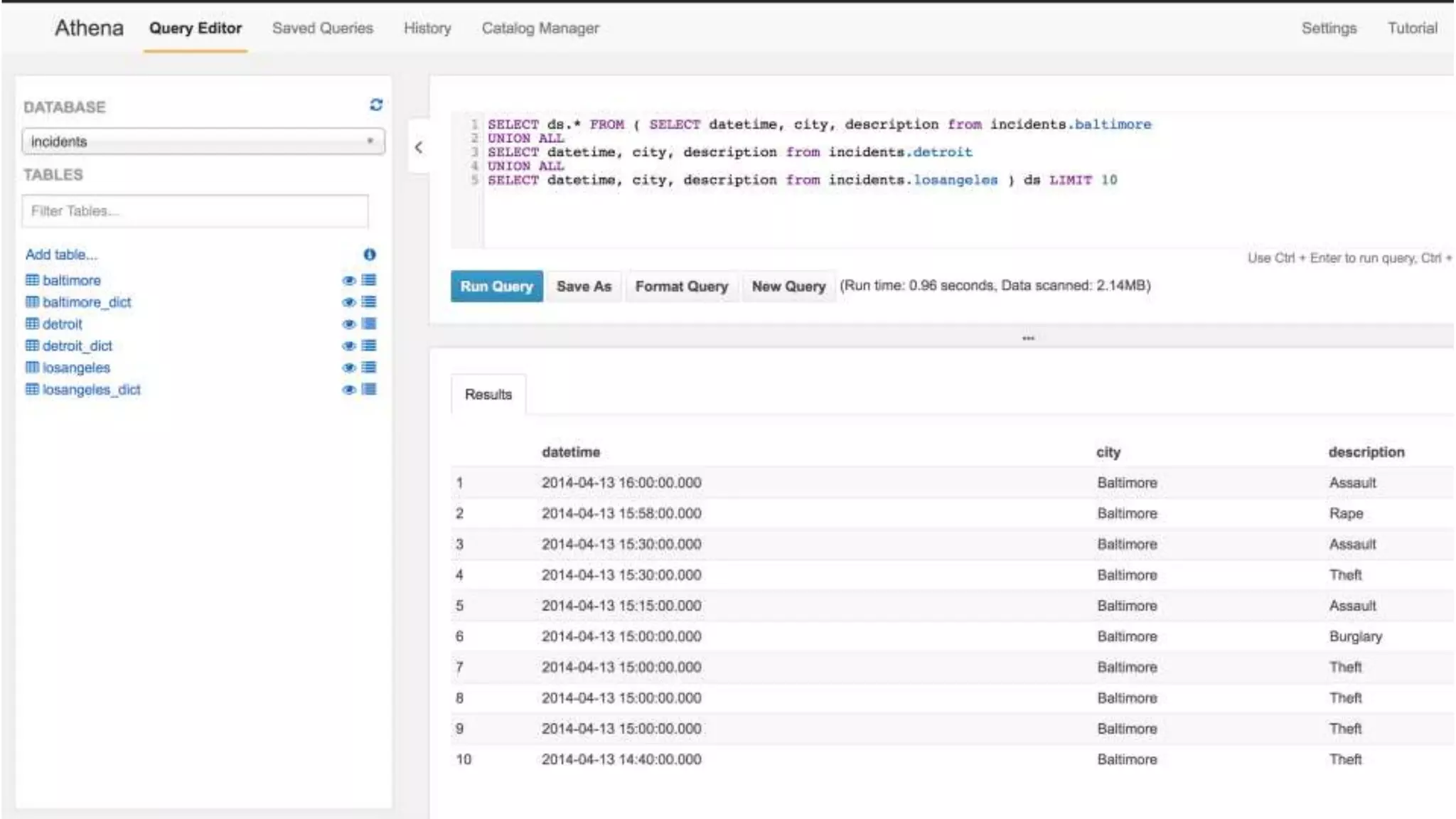1456x819 pixels.
Task: Click the Filter Tables input field
Action: click(x=195, y=211)
